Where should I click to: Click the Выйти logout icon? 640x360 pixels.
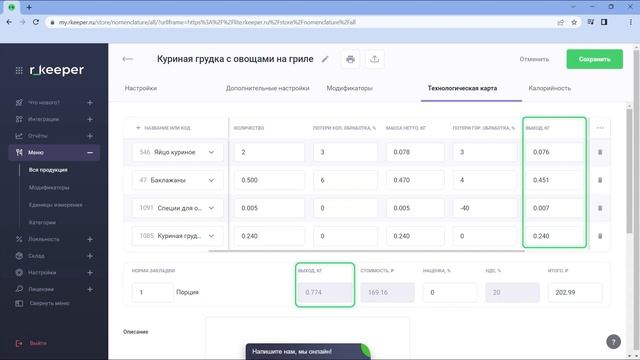click(19, 343)
